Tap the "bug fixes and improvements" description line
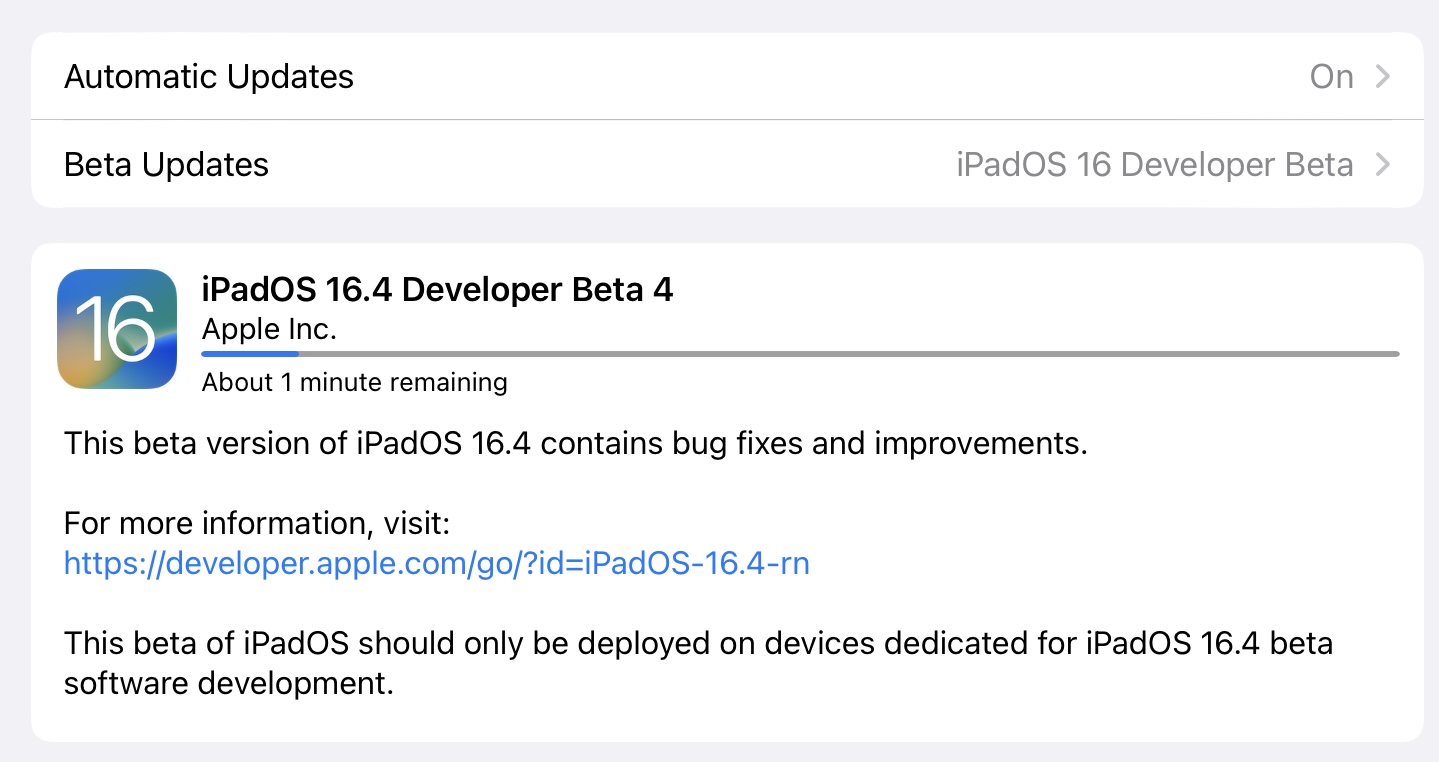Image resolution: width=1439 pixels, height=762 pixels. click(575, 443)
